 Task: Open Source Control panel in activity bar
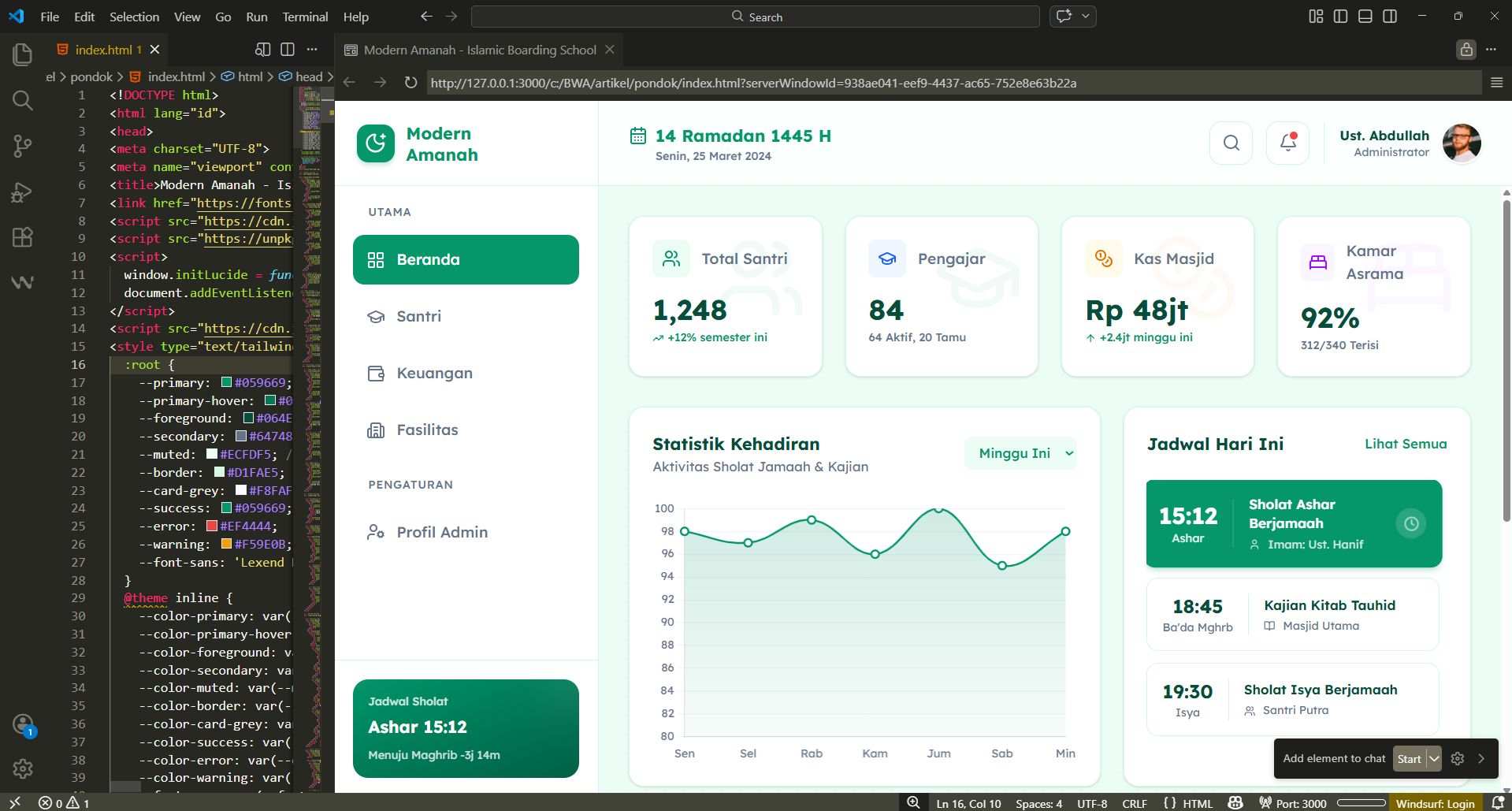tap(22, 146)
